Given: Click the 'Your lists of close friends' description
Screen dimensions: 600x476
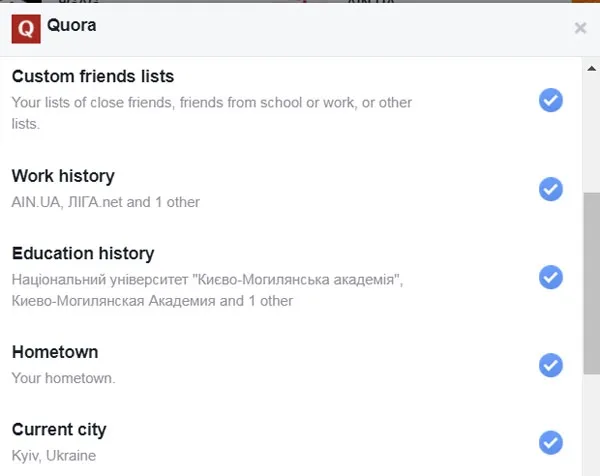Looking at the screenshot, I should coord(212,113).
